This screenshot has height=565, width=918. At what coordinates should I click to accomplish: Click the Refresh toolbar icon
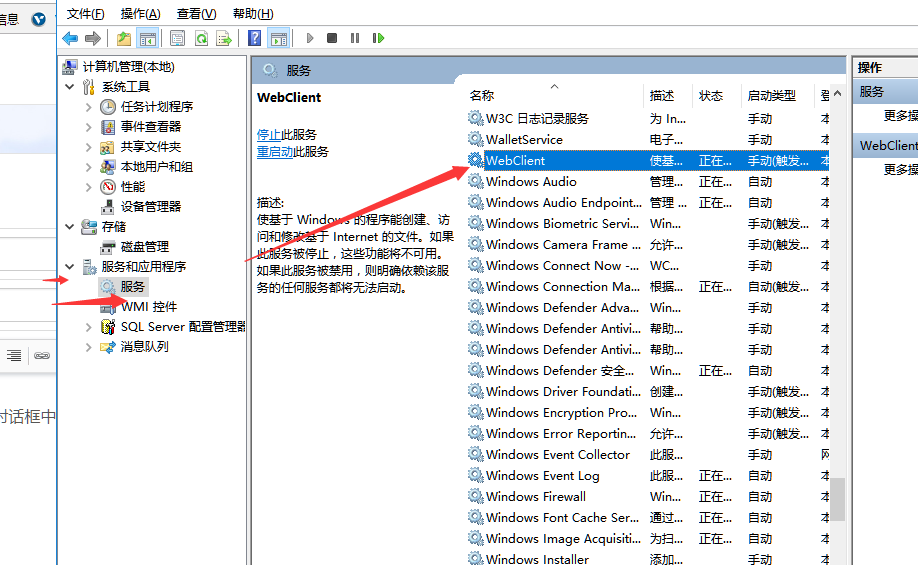coord(201,38)
